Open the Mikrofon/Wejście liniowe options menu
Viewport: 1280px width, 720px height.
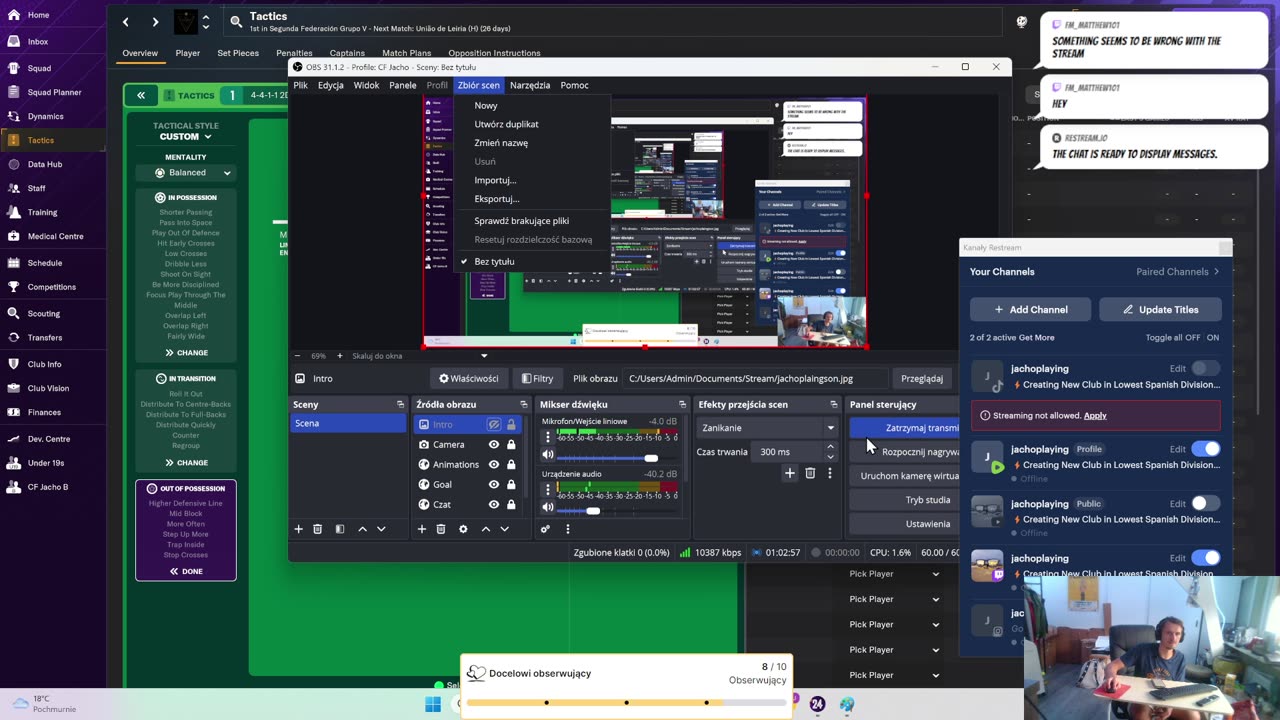547,437
